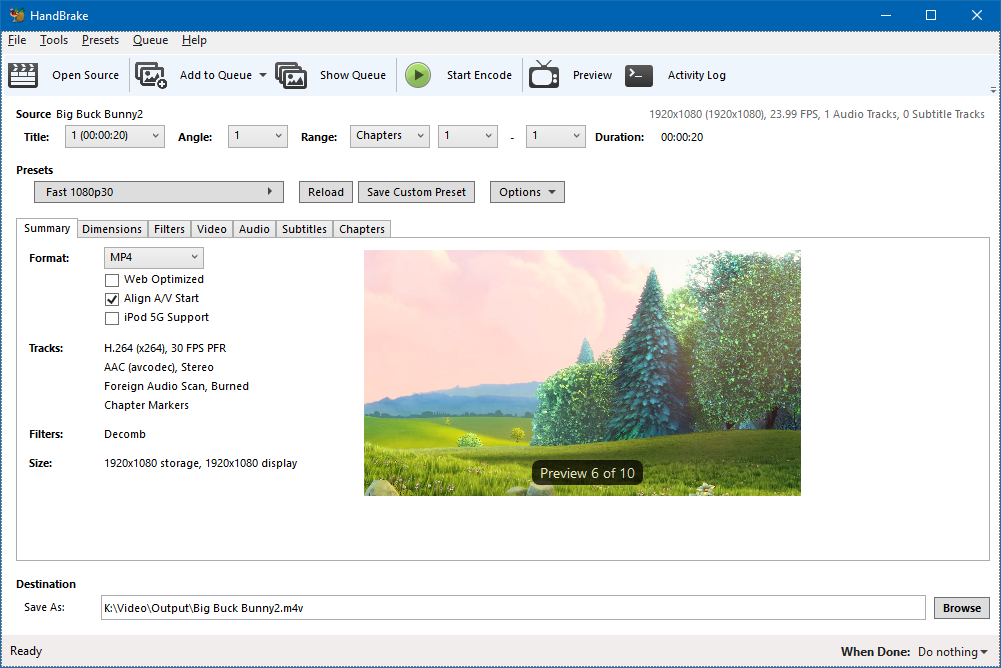1001x668 pixels.
Task: Open the Fast 1080p30 presets selector
Action: tap(159, 192)
